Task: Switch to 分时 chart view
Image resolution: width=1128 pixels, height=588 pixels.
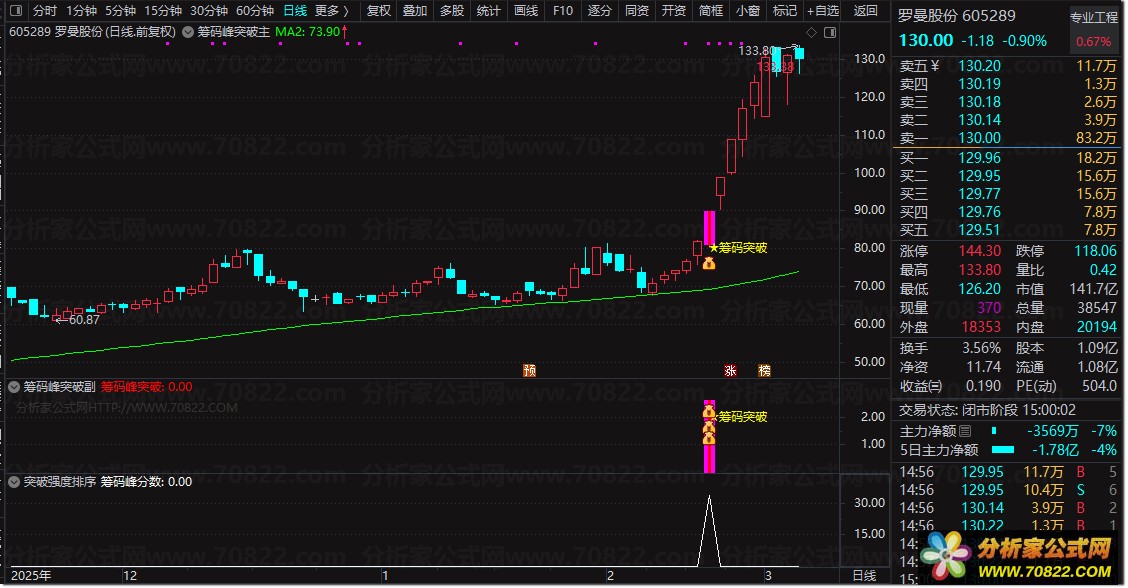Action: 45,11
